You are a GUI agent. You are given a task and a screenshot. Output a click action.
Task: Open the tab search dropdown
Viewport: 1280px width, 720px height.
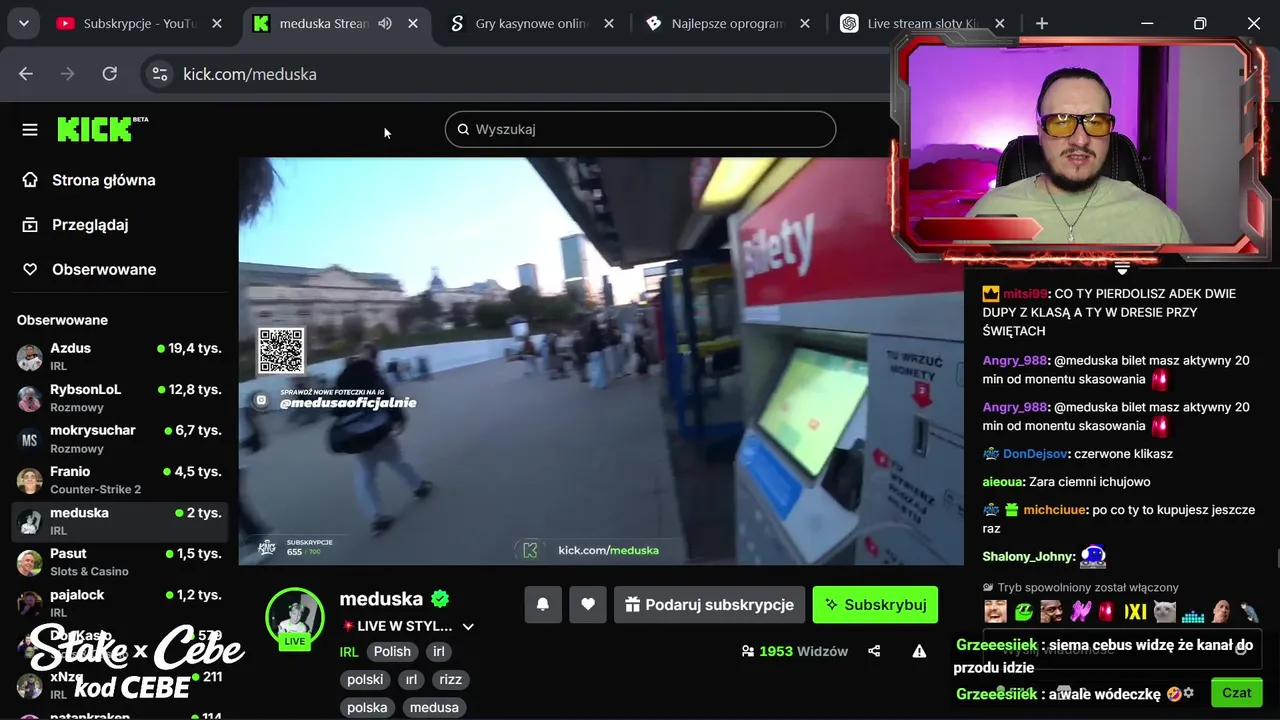pyautogui.click(x=23, y=23)
